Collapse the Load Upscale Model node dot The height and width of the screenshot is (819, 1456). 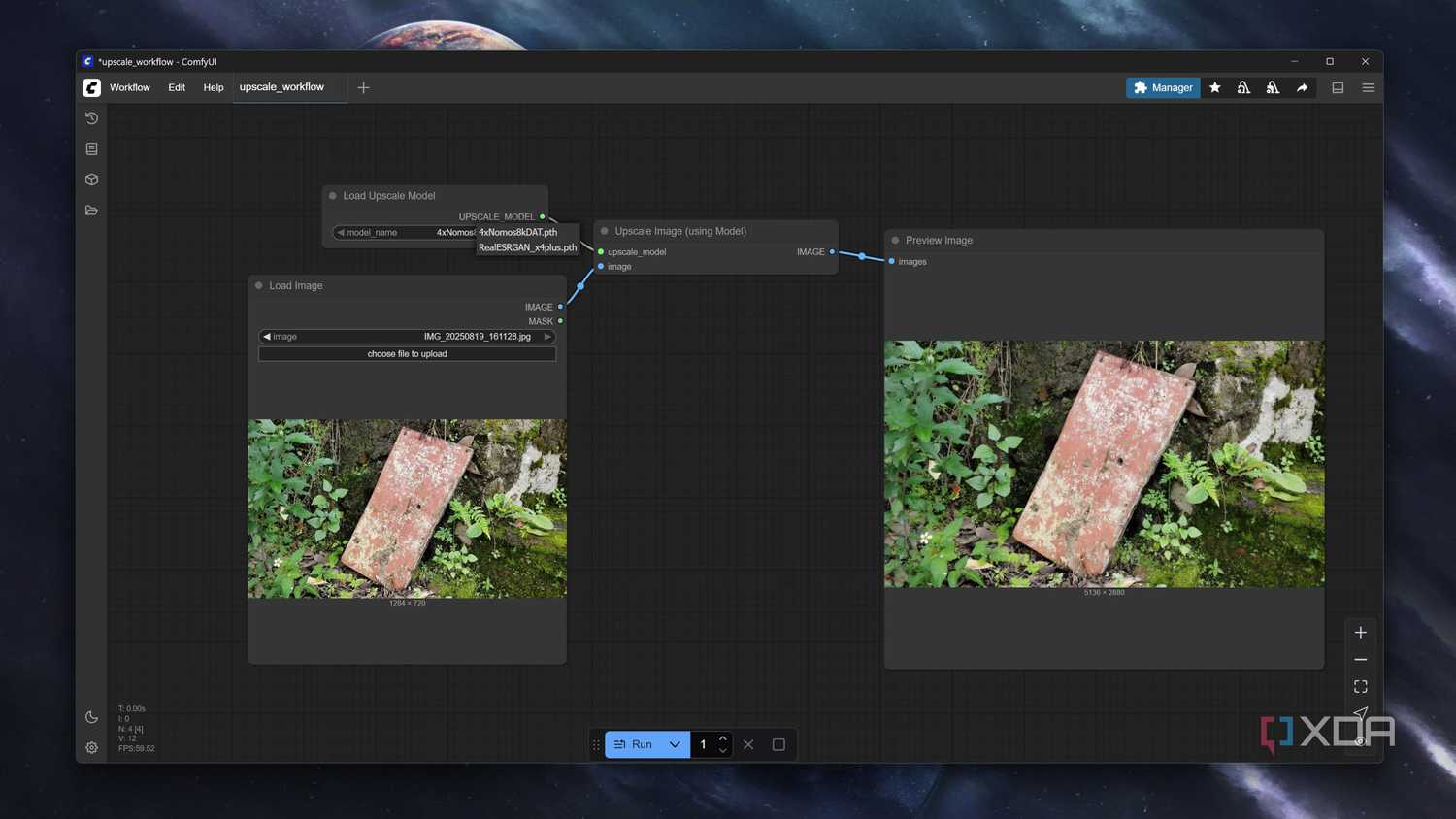[x=333, y=196]
